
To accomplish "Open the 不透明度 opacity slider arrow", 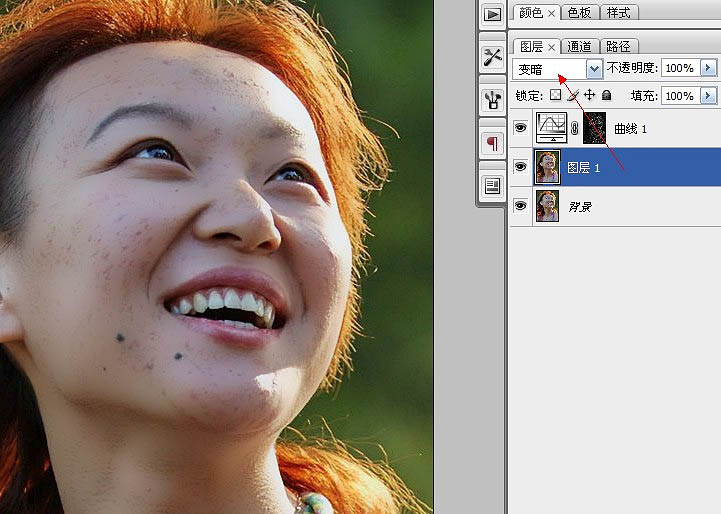I will pyautogui.click(x=708, y=68).
